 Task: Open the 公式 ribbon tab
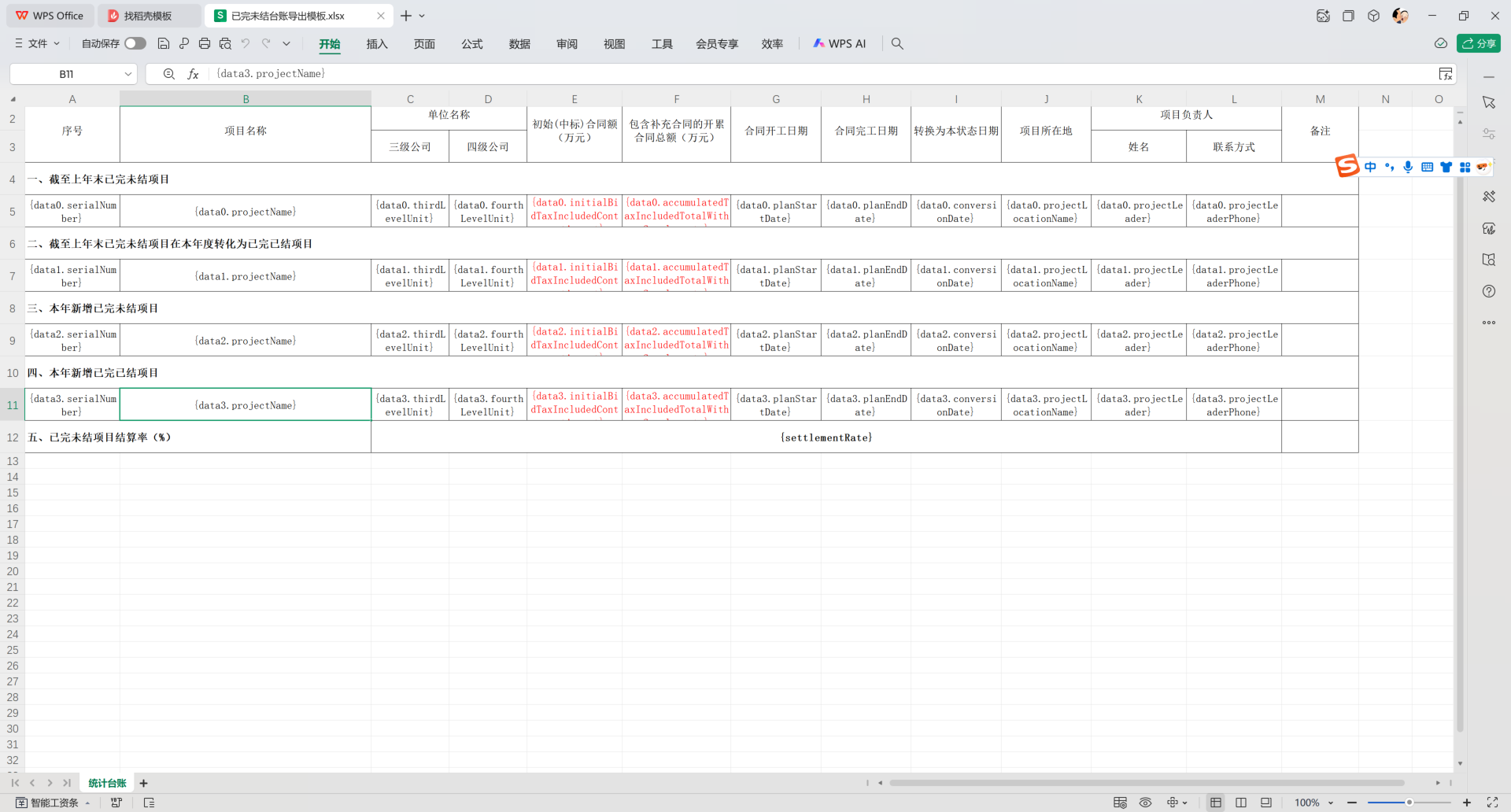472,44
